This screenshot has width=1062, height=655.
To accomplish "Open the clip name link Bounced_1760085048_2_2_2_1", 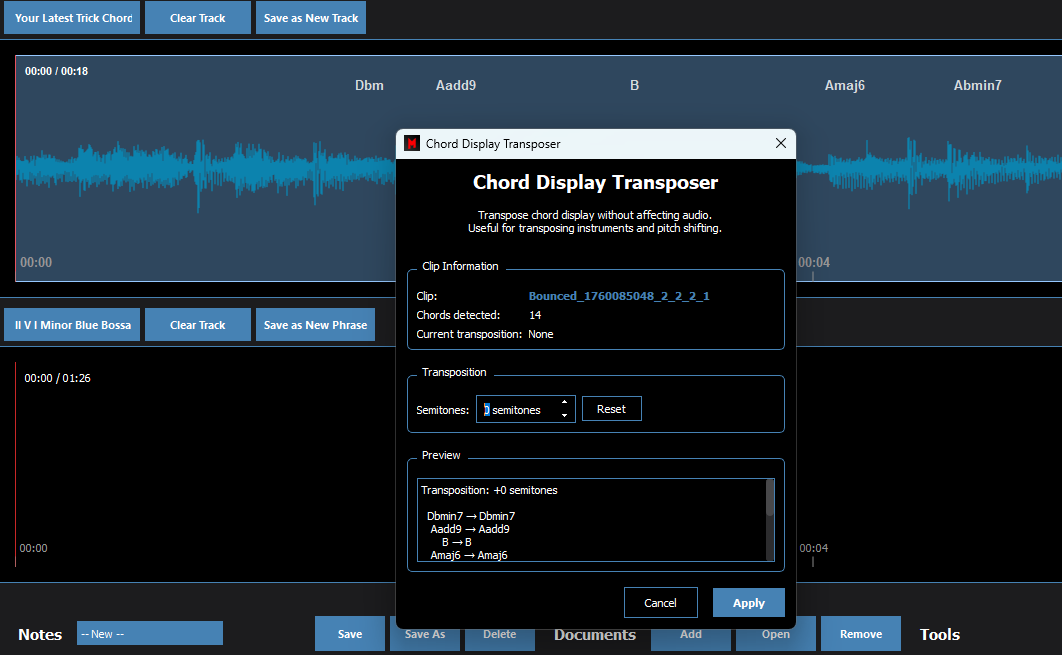I will pos(619,296).
